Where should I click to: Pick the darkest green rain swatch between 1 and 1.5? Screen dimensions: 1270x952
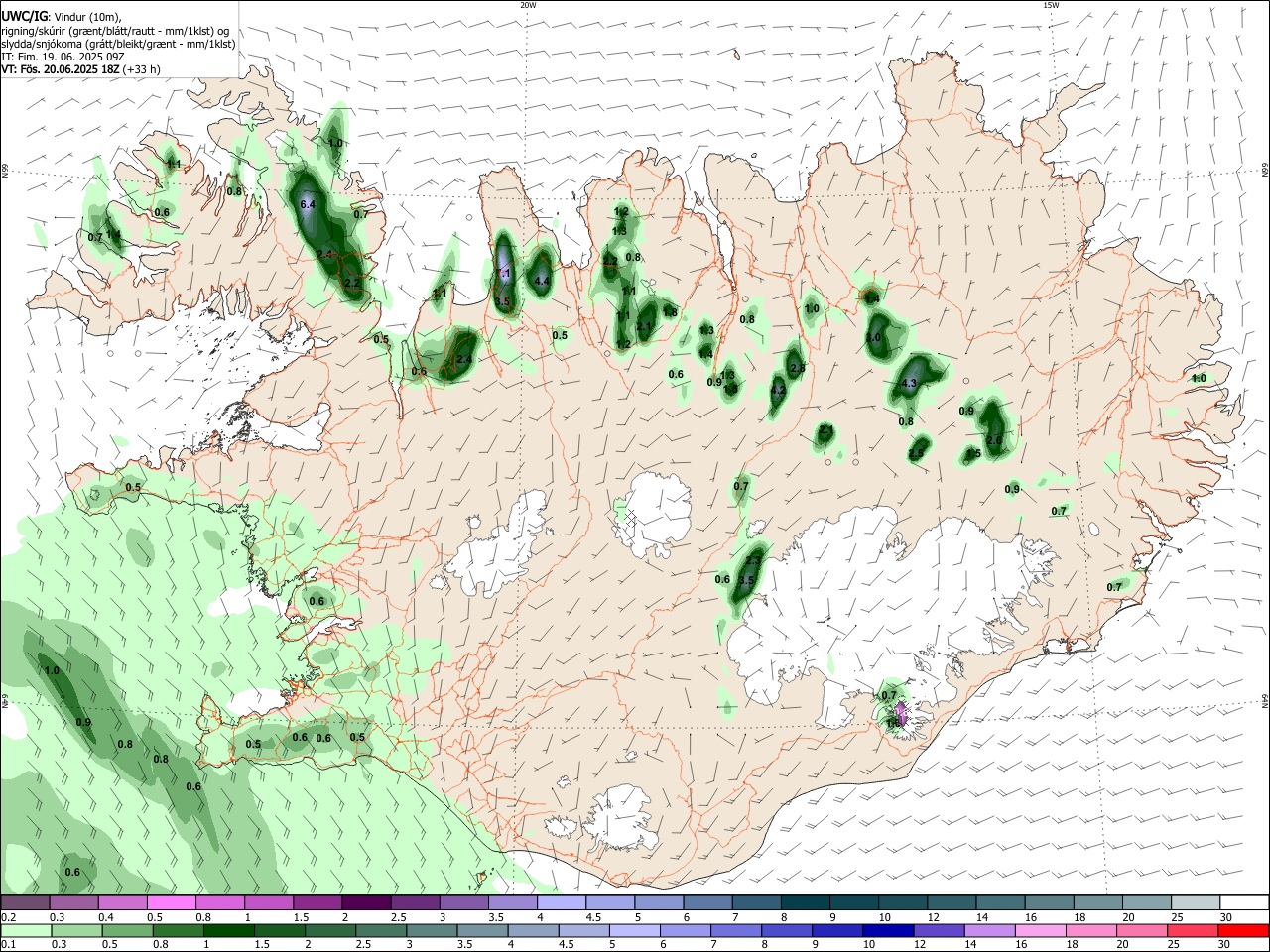(230, 930)
